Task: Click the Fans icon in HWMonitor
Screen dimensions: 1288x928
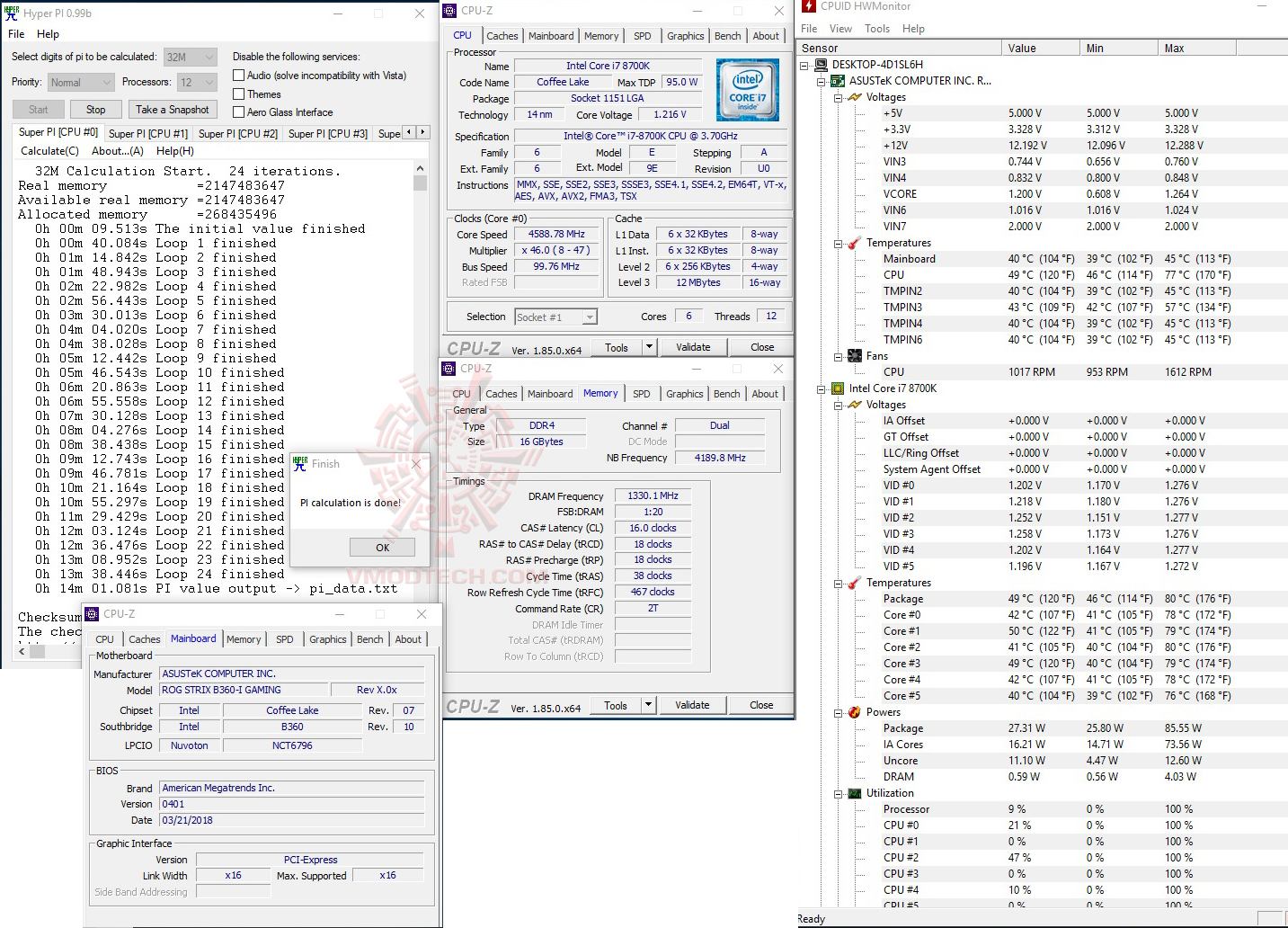Action: (x=855, y=356)
